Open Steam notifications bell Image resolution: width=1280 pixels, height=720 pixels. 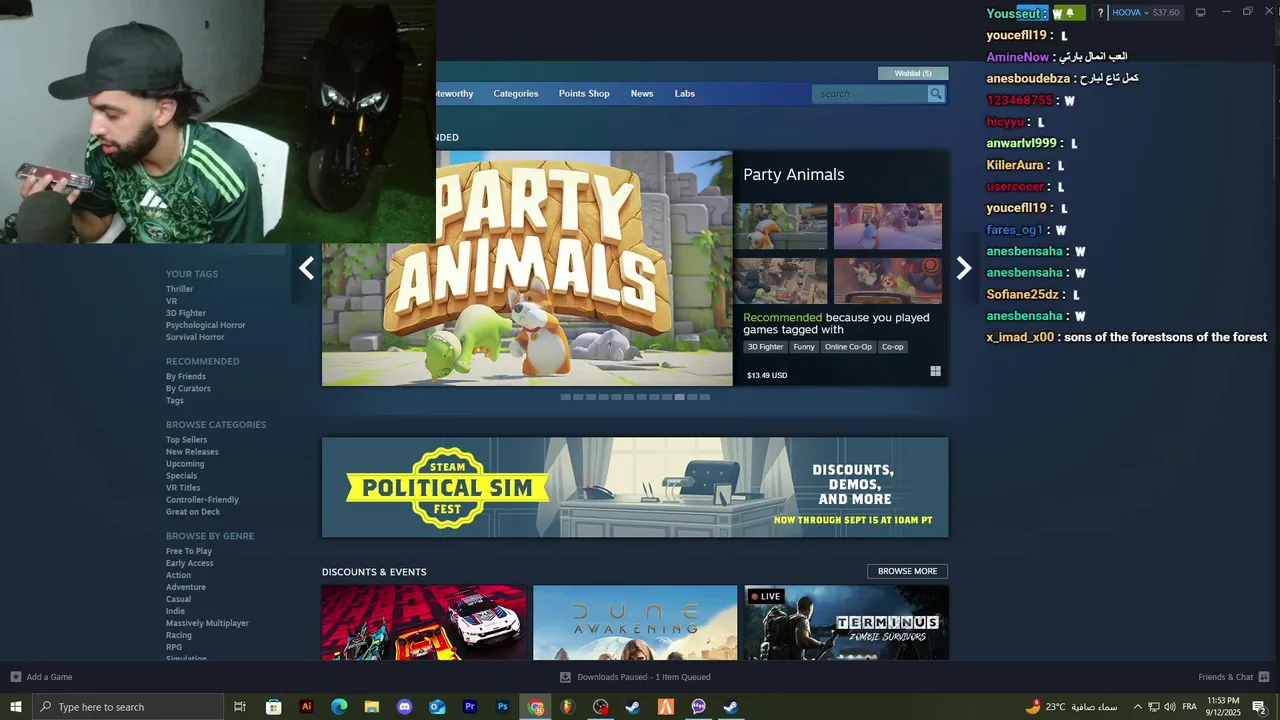click(x=1070, y=13)
